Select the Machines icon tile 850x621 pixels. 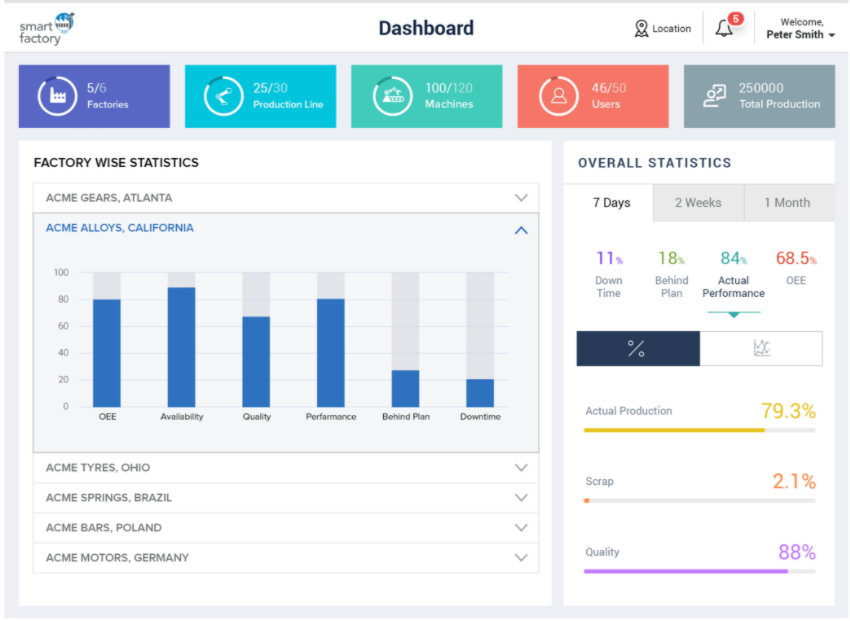(x=392, y=97)
